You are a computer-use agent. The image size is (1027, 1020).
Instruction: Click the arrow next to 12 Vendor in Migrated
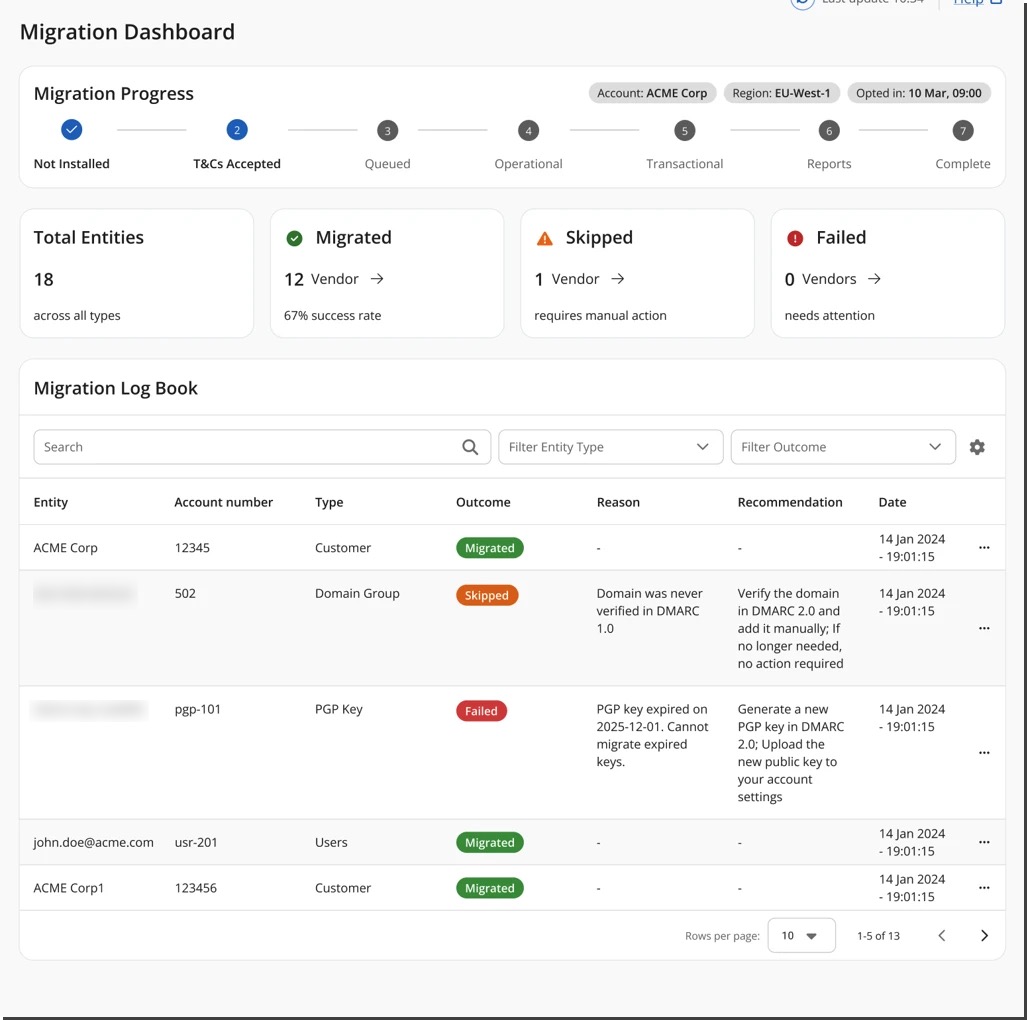(377, 279)
